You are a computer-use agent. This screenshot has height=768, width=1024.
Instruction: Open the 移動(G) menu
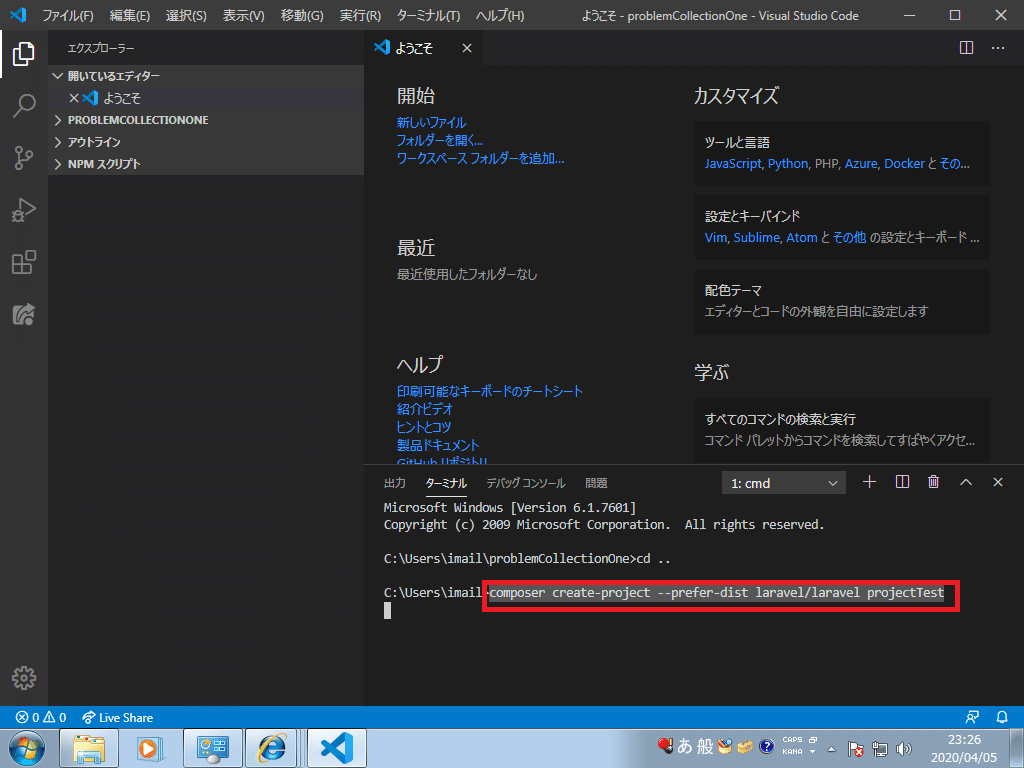click(x=302, y=15)
